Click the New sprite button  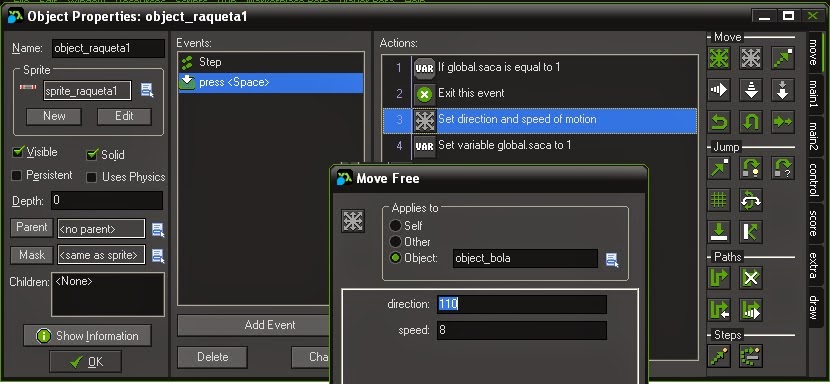[x=54, y=117]
